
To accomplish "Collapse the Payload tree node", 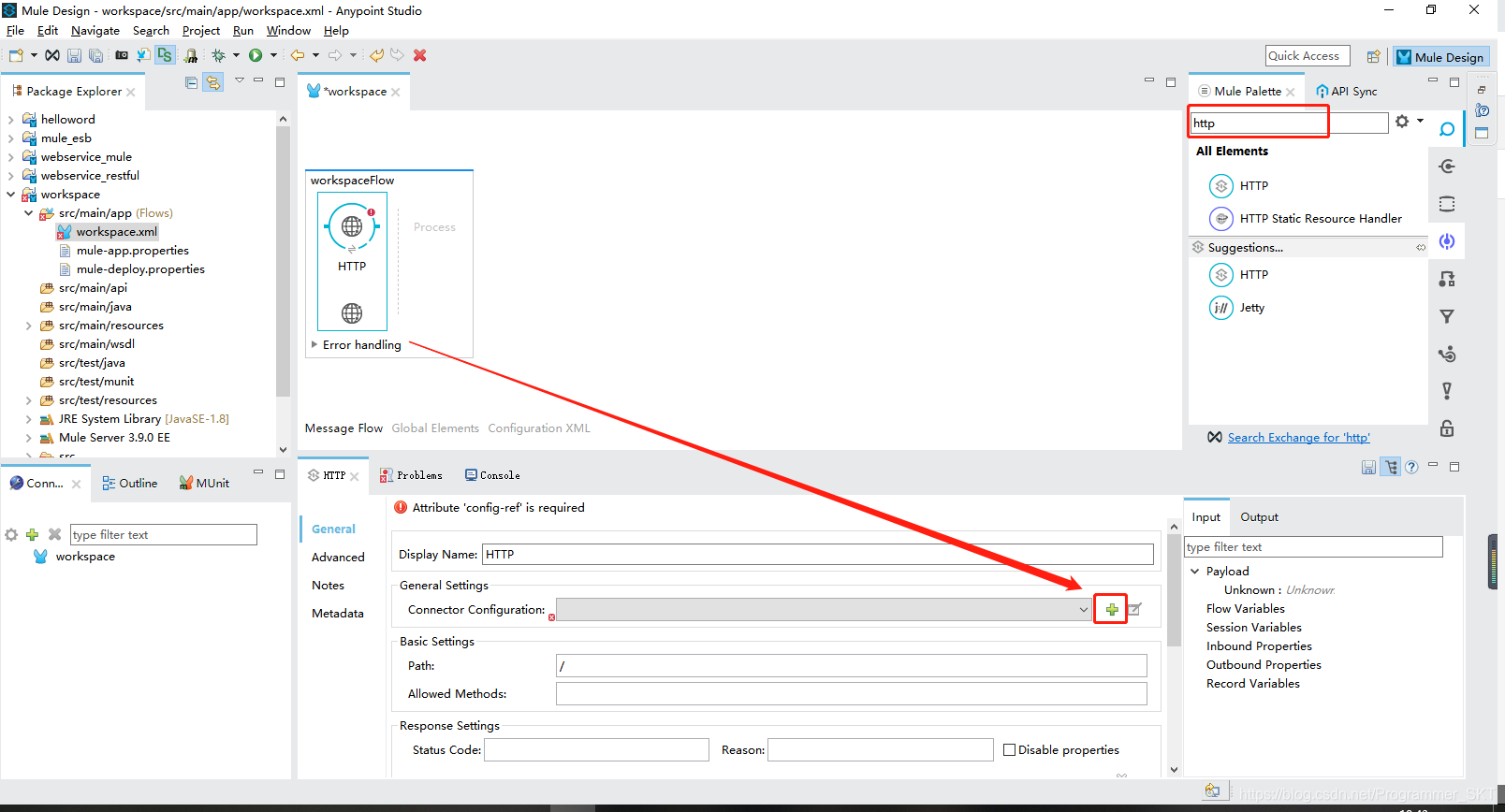I will coord(1195,571).
